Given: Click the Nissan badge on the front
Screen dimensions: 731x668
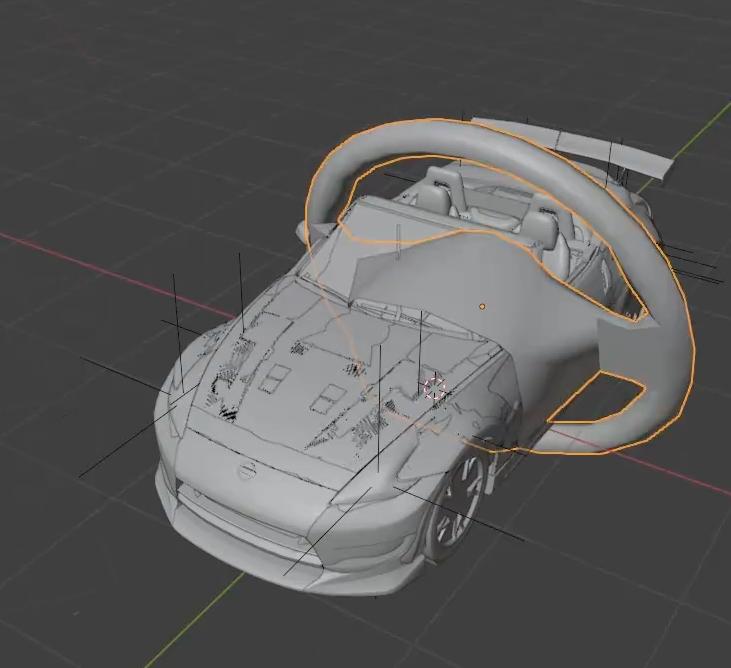Looking at the screenshot, I should pos(247,470).
